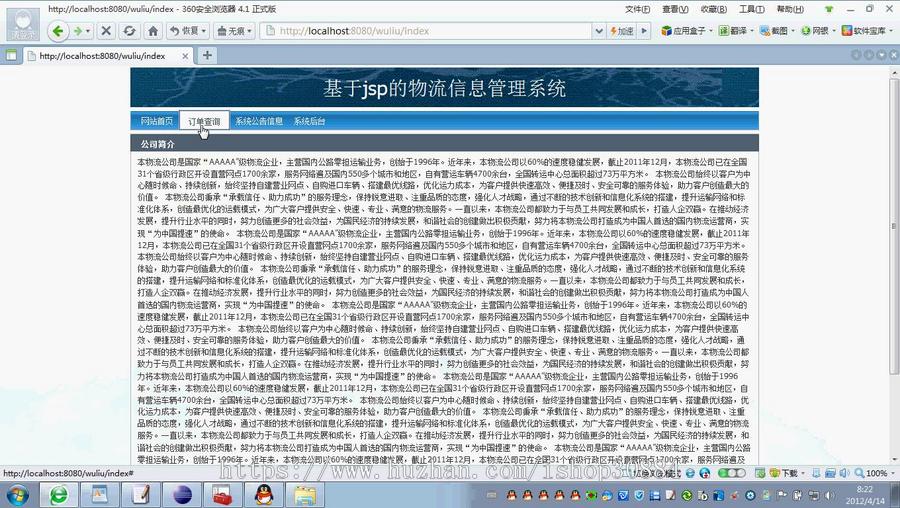Click the user avatar at top left
Viewport: 900px width, 508px height.
tap(23, 24)
